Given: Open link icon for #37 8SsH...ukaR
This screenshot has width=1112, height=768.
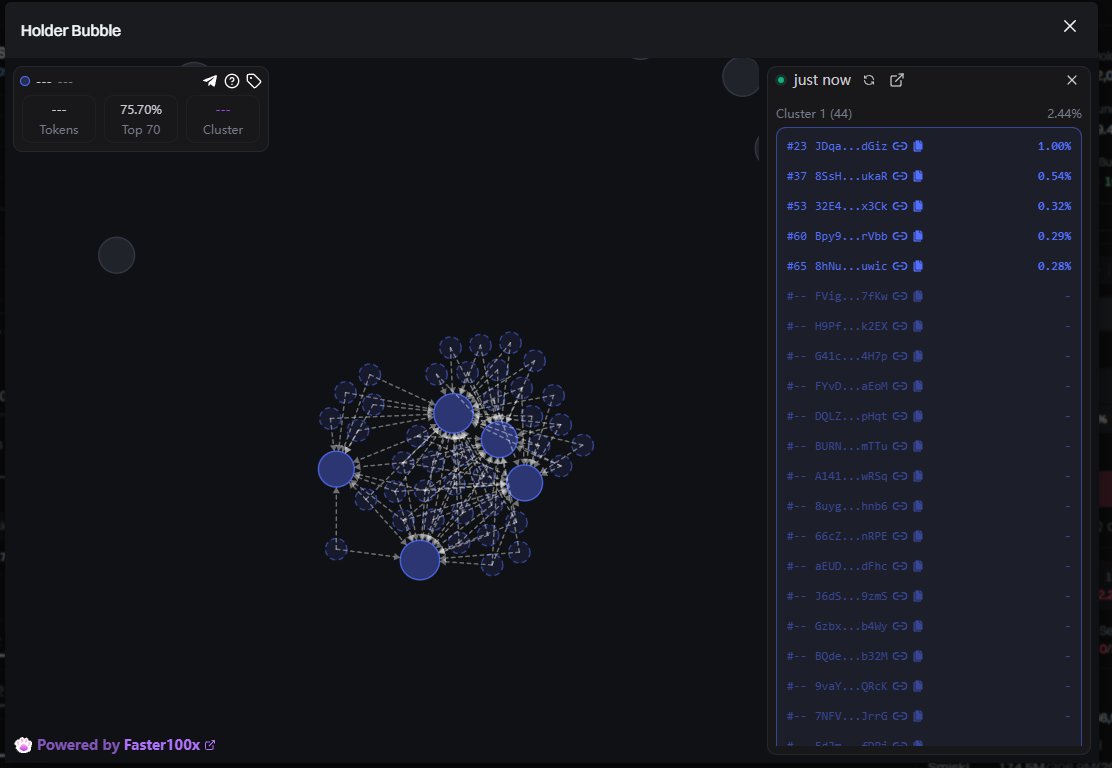Looking at the screenshot, I should click(x=899, y=176).
